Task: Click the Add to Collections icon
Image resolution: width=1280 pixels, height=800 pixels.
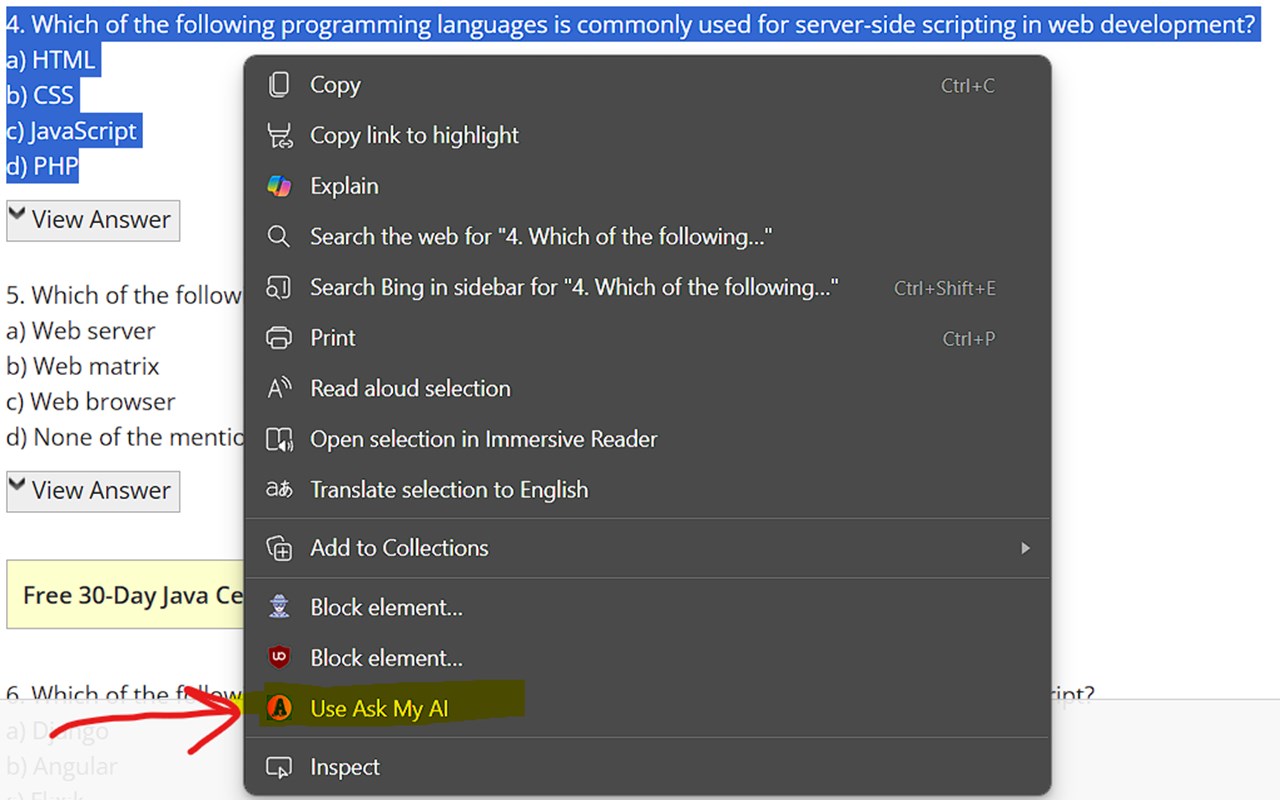Action: click(279, 548)
